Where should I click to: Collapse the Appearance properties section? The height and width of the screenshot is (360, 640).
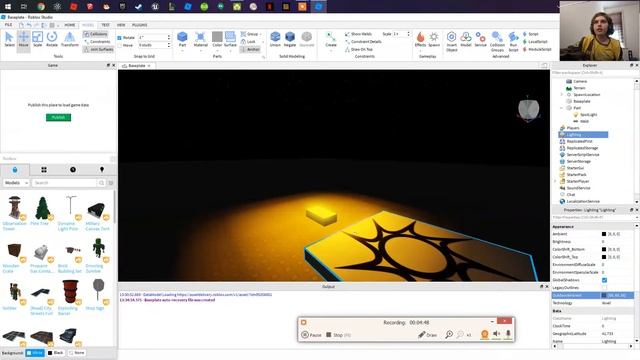562,227
